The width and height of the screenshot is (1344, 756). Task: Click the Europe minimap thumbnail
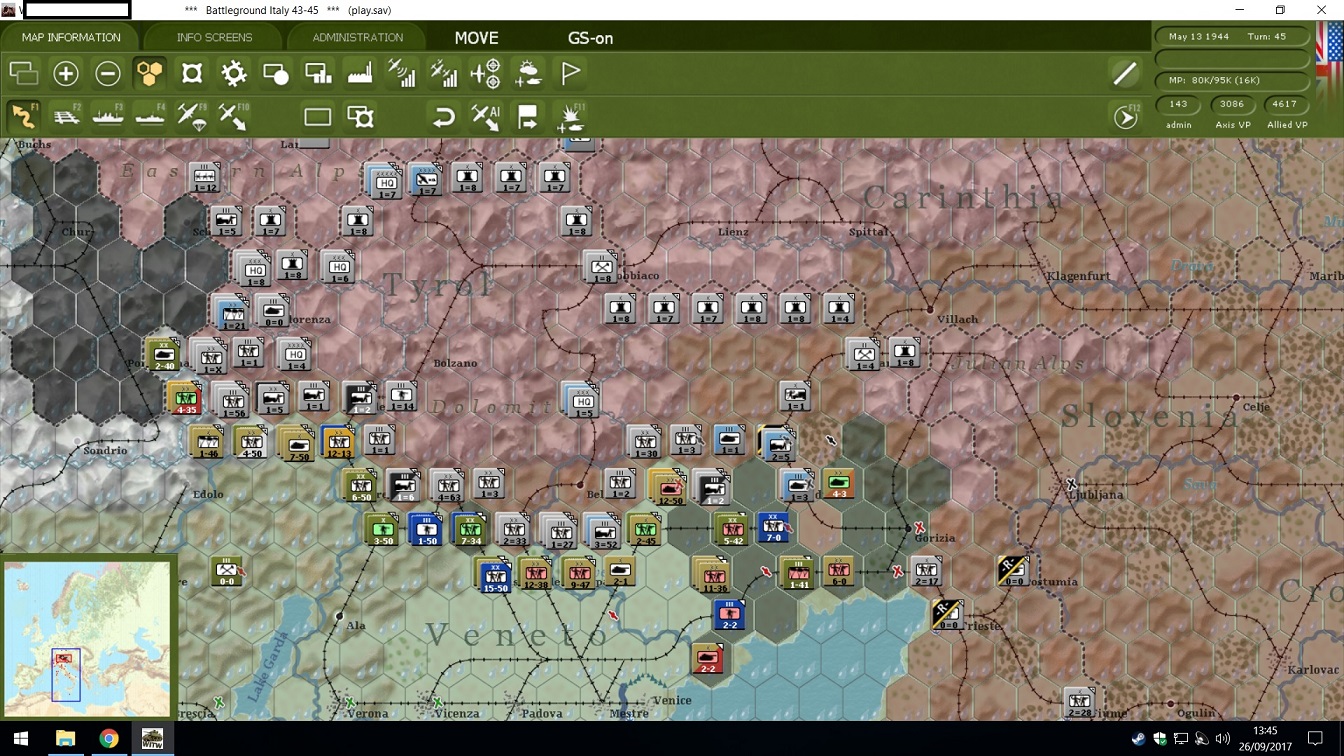[87, 637]
